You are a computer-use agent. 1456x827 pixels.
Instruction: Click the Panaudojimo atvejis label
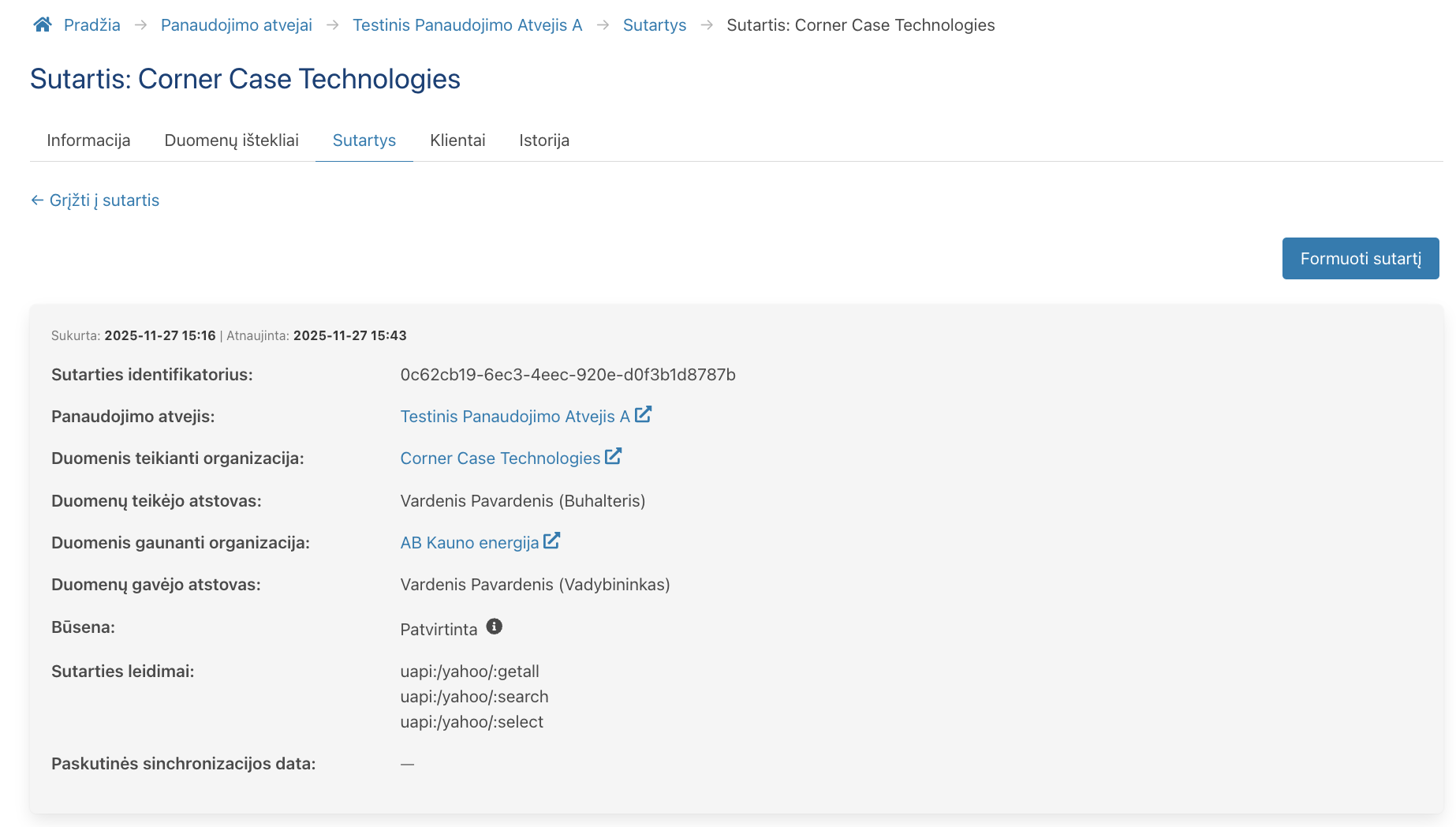tap(133, 417)
